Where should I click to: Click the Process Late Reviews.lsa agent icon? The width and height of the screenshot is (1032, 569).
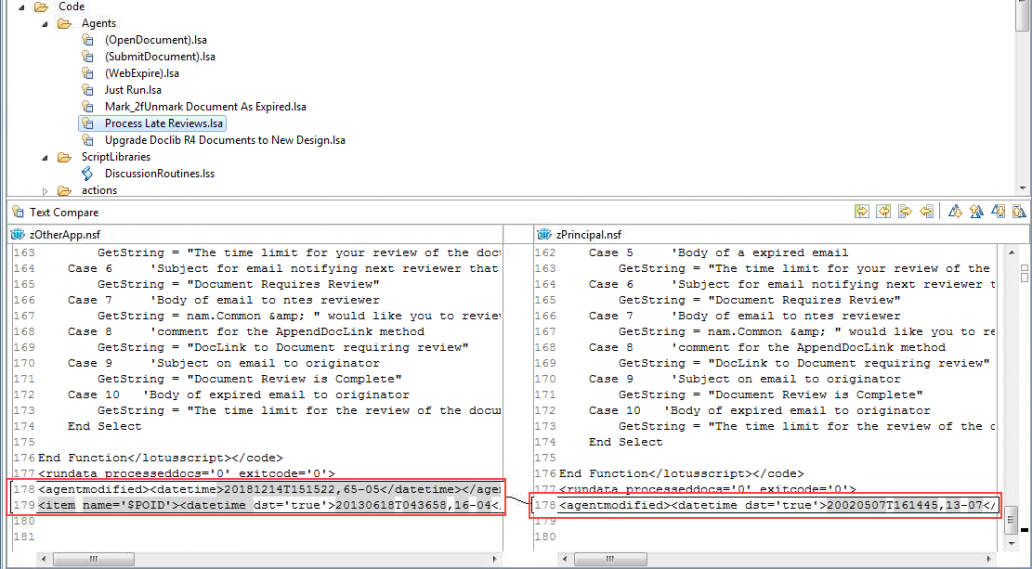point(88,123)
